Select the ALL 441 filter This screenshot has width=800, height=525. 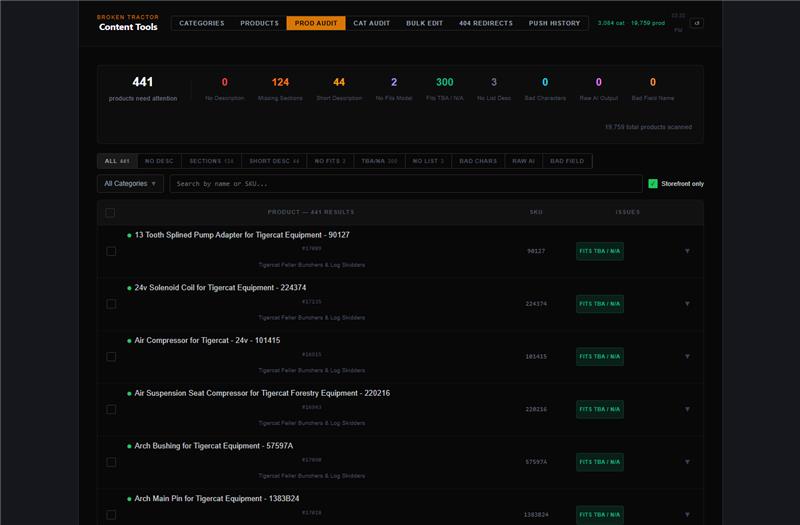[x=117, y=161]
